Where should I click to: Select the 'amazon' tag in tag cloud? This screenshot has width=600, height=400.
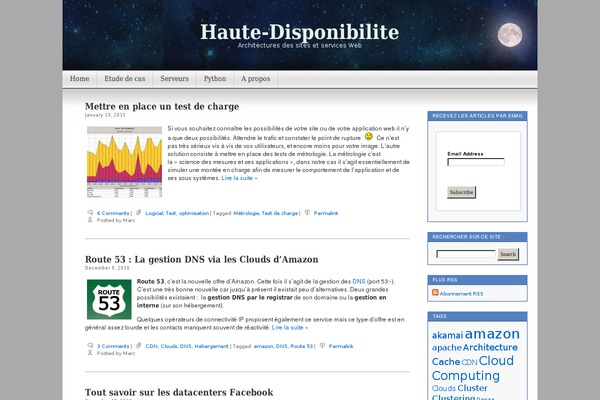tap(492, 335)
